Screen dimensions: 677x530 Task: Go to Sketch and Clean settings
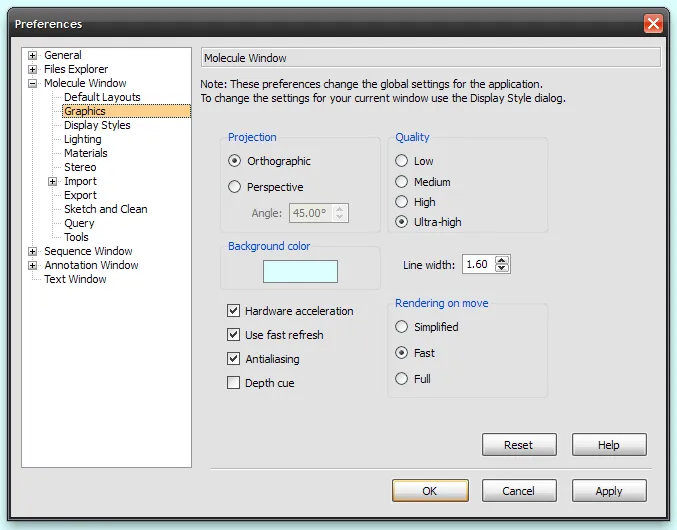[105, 210]
